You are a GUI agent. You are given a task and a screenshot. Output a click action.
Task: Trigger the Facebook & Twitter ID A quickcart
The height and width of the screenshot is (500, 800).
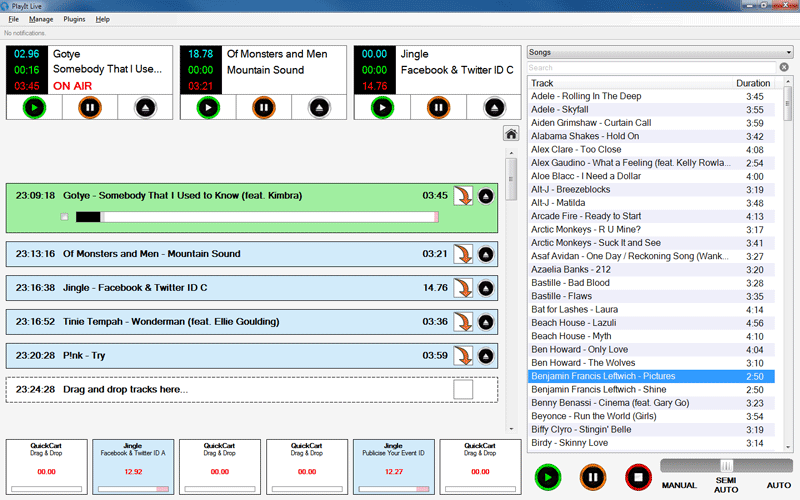coord(132,467)
